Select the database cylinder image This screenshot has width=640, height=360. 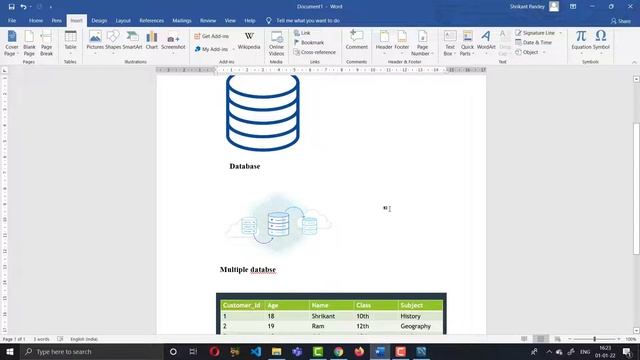(x=263, y=113)
